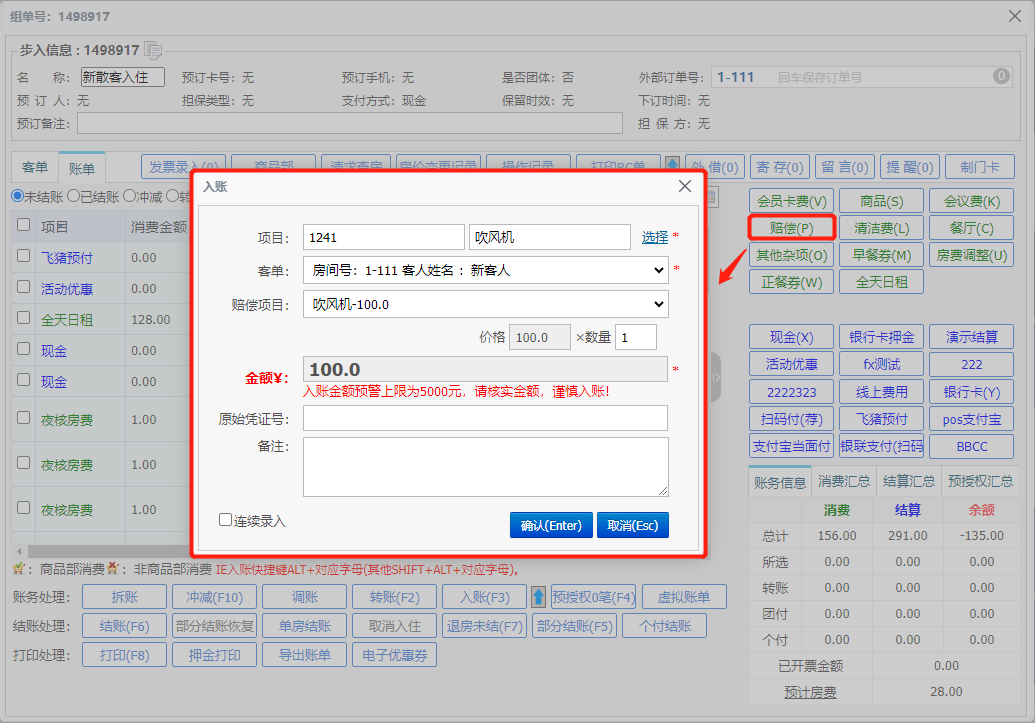Click the left arrow of bill list scrollbar
Screen dimensions: 1035x723
click(x=19, y=551)
